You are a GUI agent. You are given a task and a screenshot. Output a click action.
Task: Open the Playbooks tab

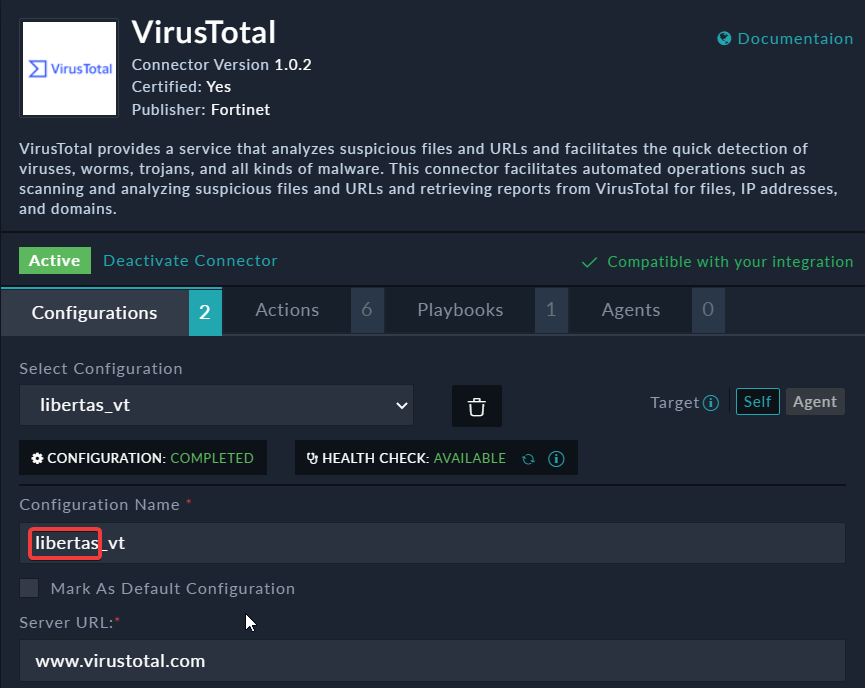[x=460, y=310]
